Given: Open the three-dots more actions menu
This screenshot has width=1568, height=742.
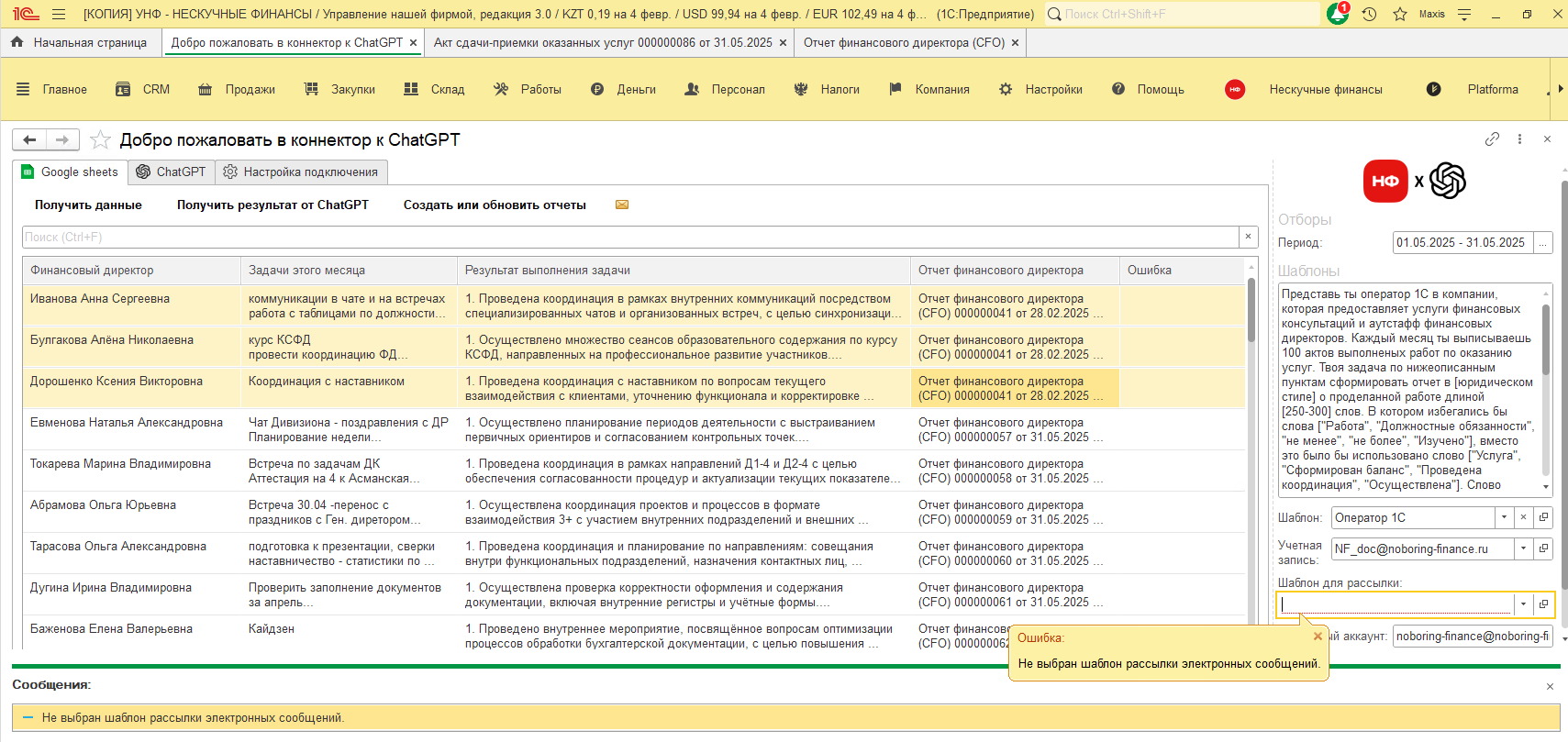Looking at the screenshot, I should click(1519, 139).
